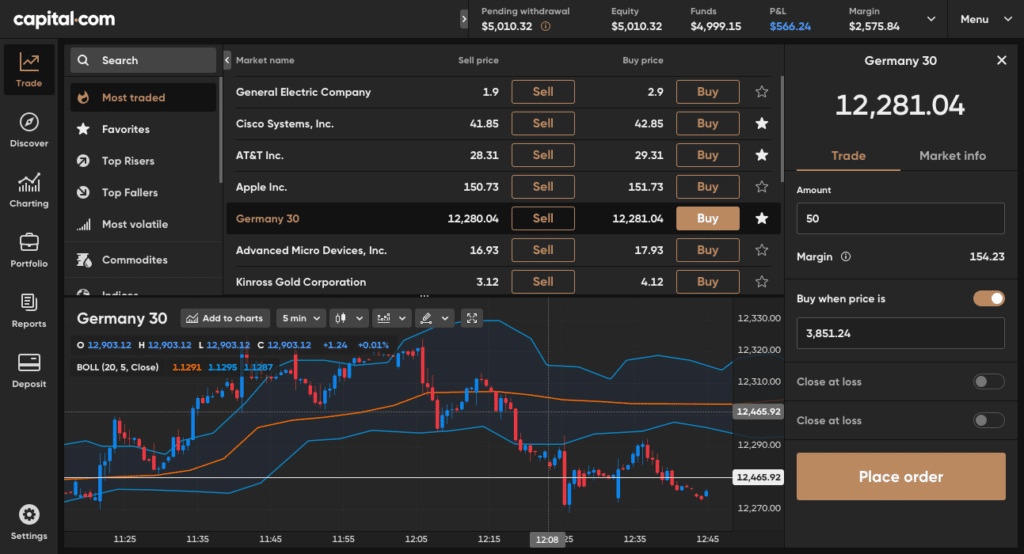The height and width of the screenshot is (554, 1024).
Task: Click Sell for AT&T Inc.
Action: pyautogui.click(x=543, y=155)
